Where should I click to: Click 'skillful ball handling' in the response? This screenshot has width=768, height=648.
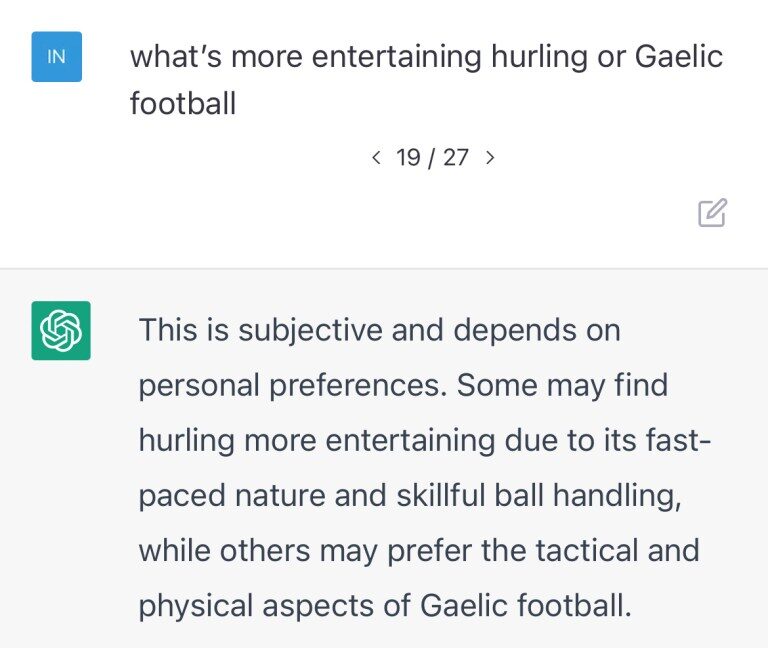point(539,496)
